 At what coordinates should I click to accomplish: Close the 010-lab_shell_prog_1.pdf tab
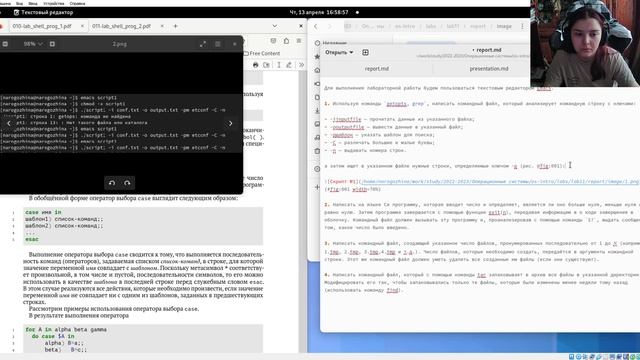[82, 26]
